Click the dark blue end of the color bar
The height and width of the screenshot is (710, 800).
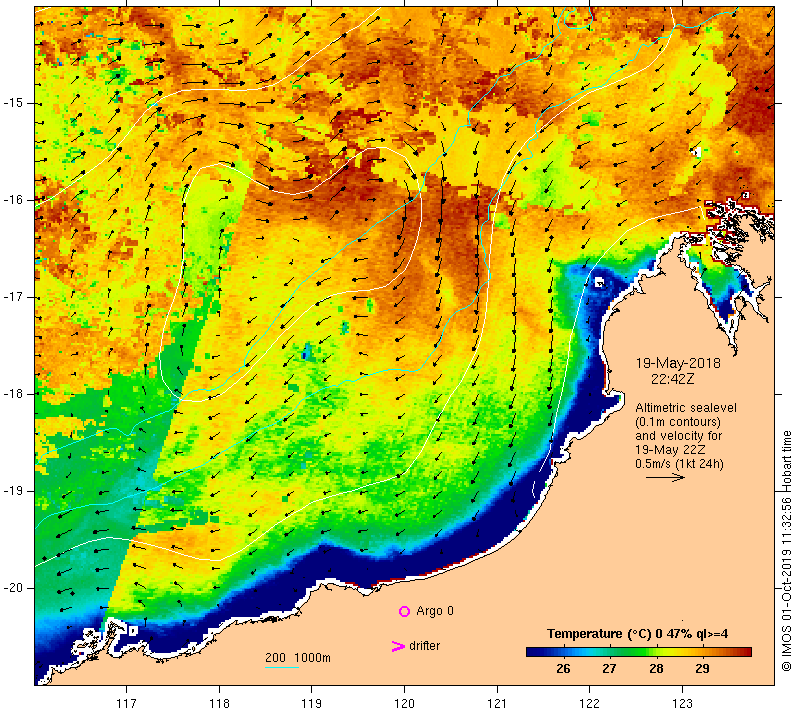(x=532, y=652)
